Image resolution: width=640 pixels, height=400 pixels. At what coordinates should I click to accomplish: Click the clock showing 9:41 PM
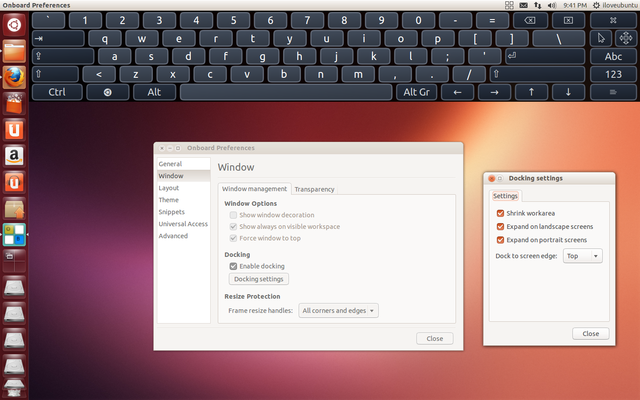(575, 5)
